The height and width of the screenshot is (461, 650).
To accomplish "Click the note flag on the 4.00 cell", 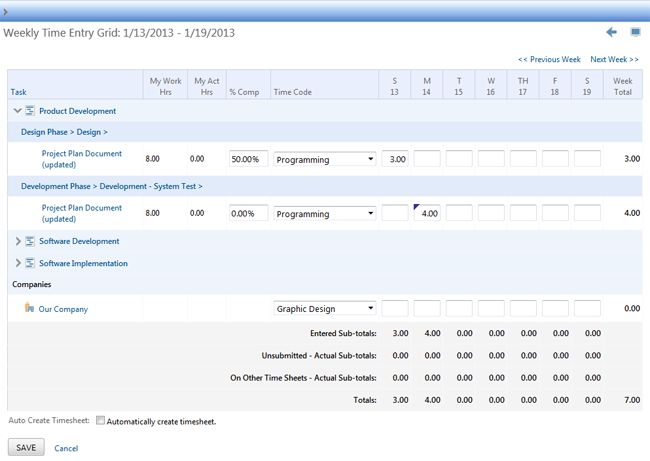I will tap(416, 206).
